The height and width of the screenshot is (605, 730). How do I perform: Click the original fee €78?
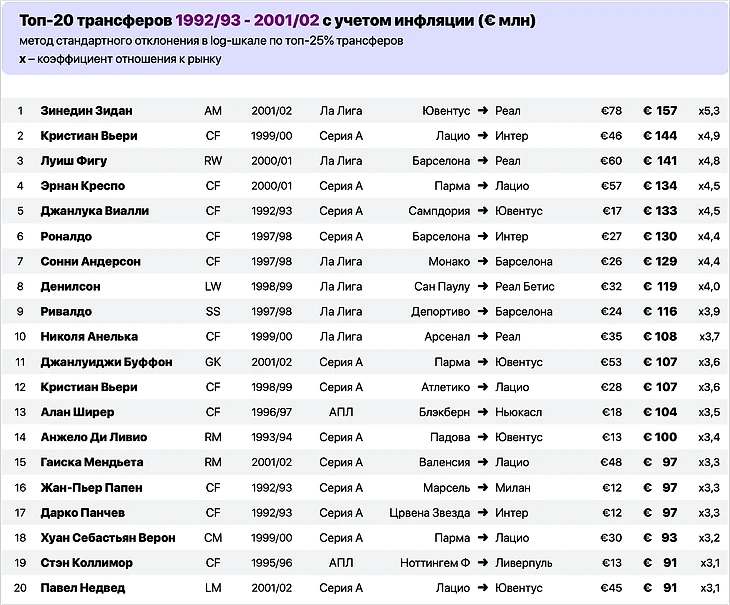pos(611,111)
